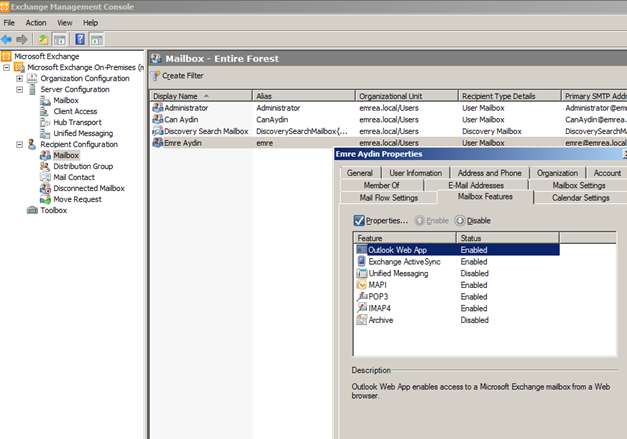Click the Create Filter link

pyautogui.click(x=183, y=76)
